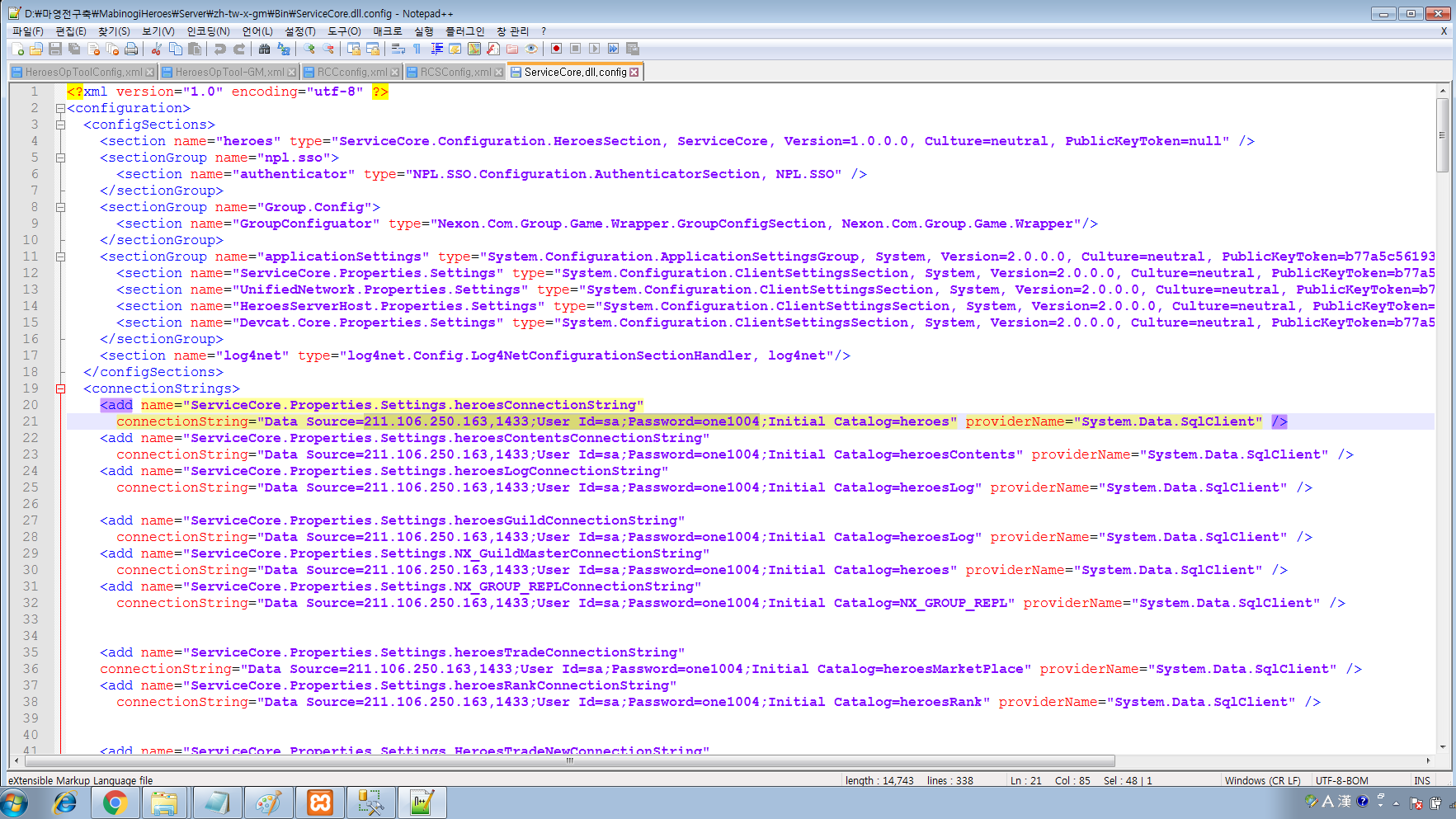Open the 플러그인 menu
This screenshot has height=819, width=1456.
point(465,31)
